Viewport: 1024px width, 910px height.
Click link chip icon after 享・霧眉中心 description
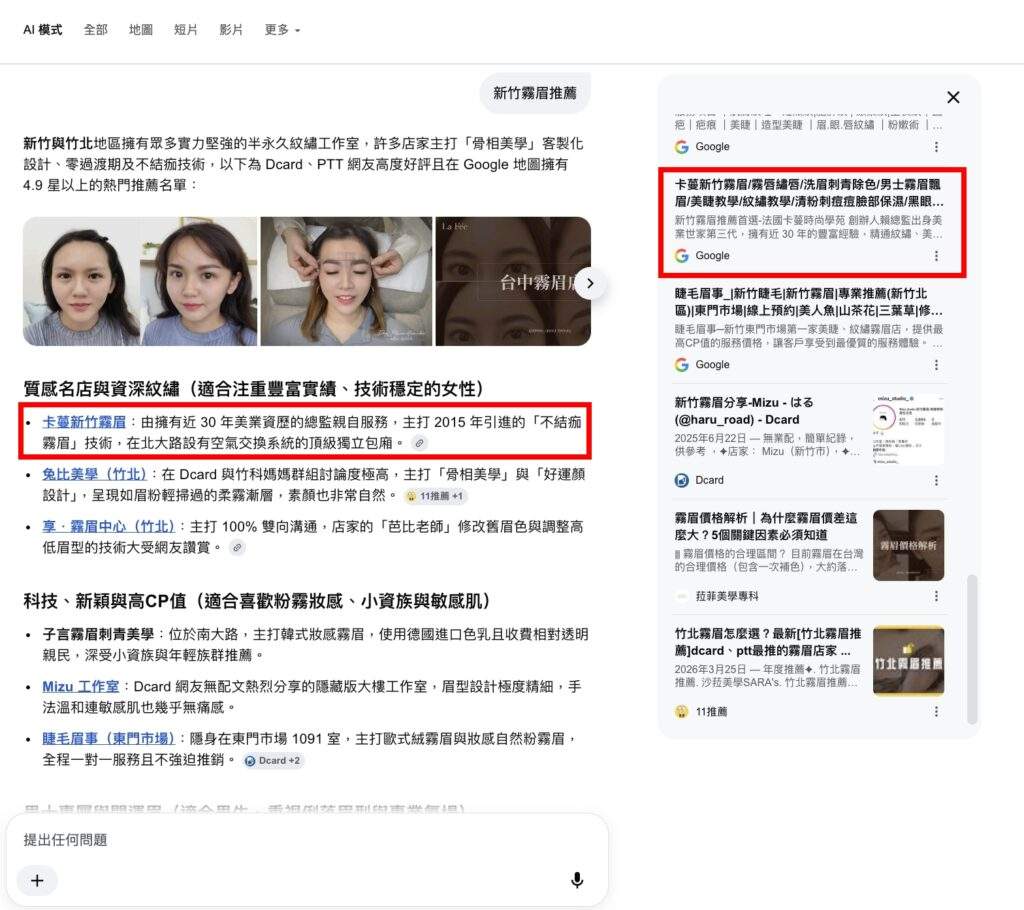point(238,547)
